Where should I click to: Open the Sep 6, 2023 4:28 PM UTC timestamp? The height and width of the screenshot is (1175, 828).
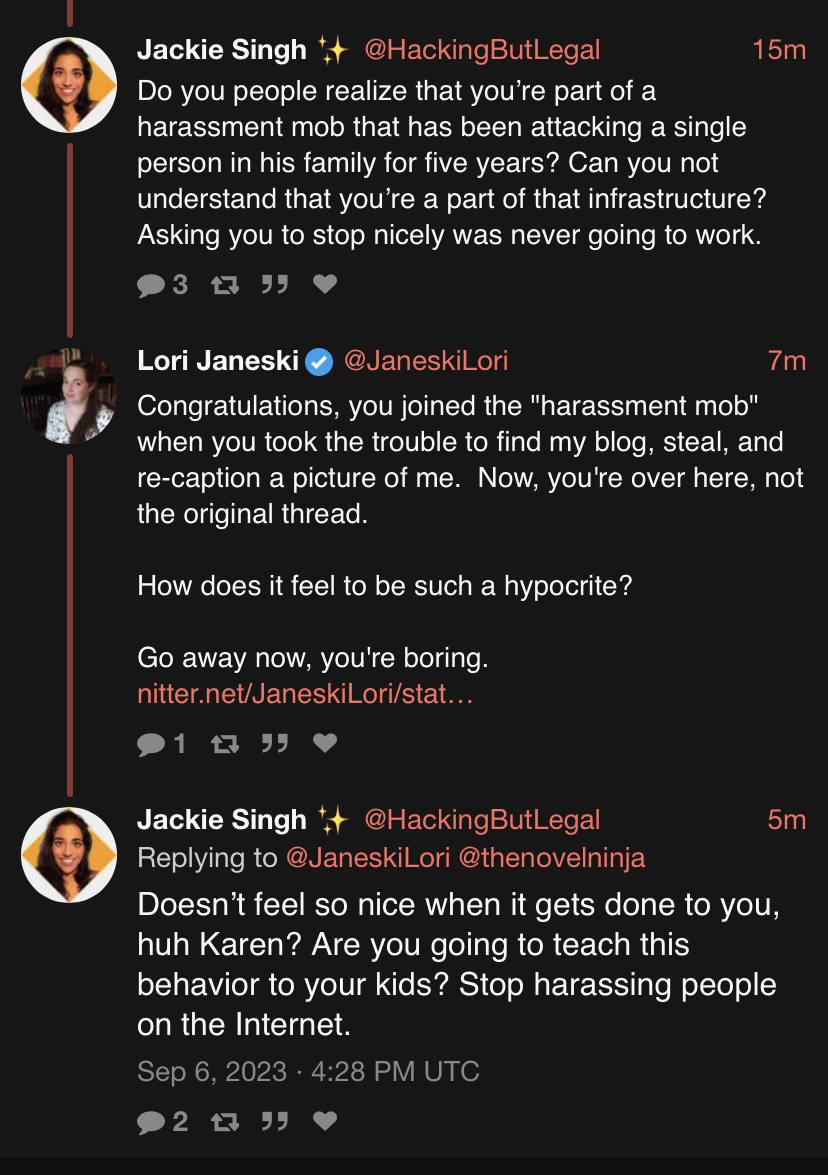[x=308, y=1072]
